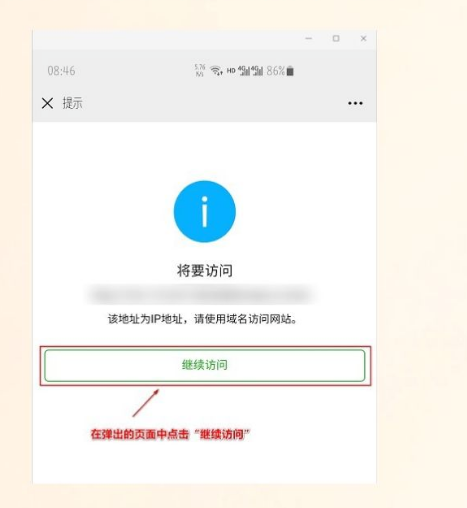
Task: Click the 4G signal strength bars
Action: [251, 71]
